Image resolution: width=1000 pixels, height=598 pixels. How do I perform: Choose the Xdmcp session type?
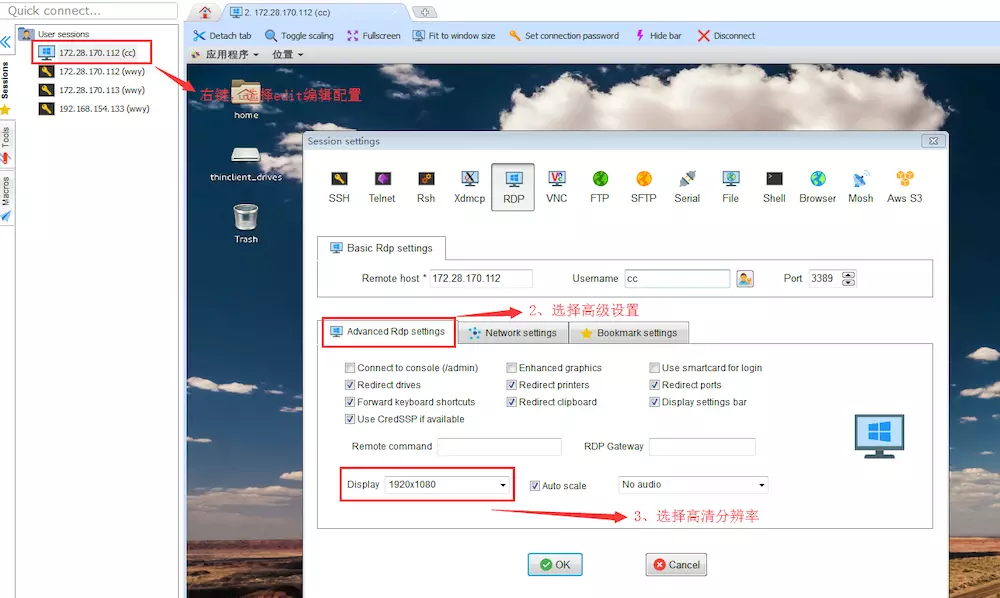(x=469, y=187)
